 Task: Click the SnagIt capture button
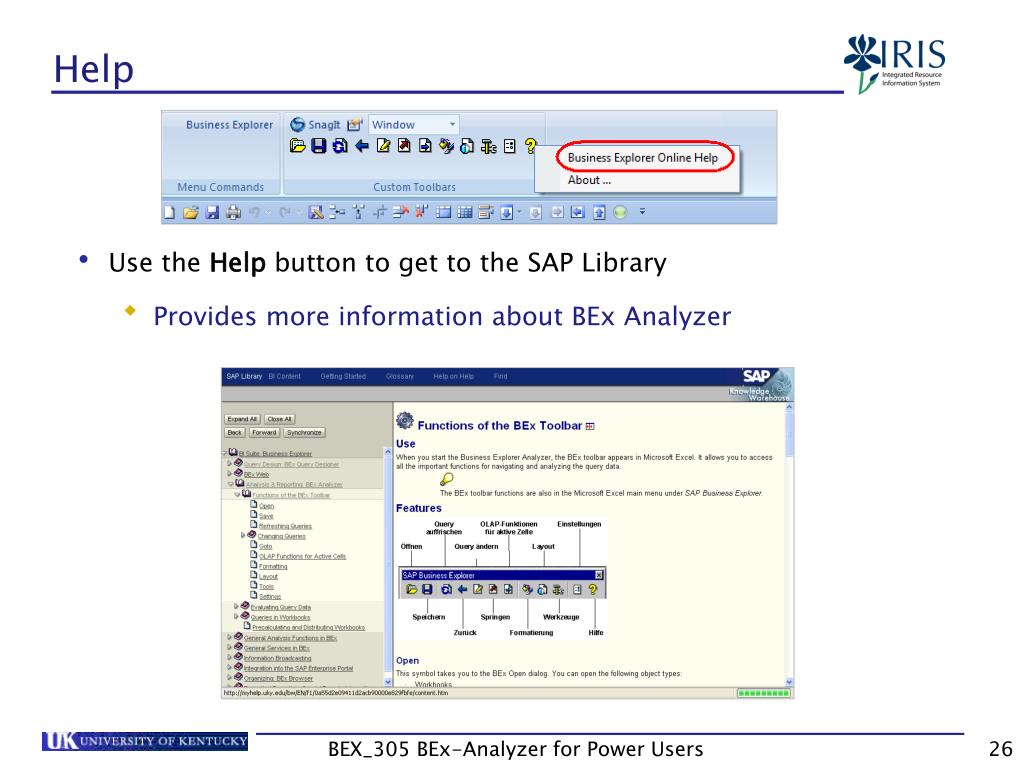(x=315, y=124)
